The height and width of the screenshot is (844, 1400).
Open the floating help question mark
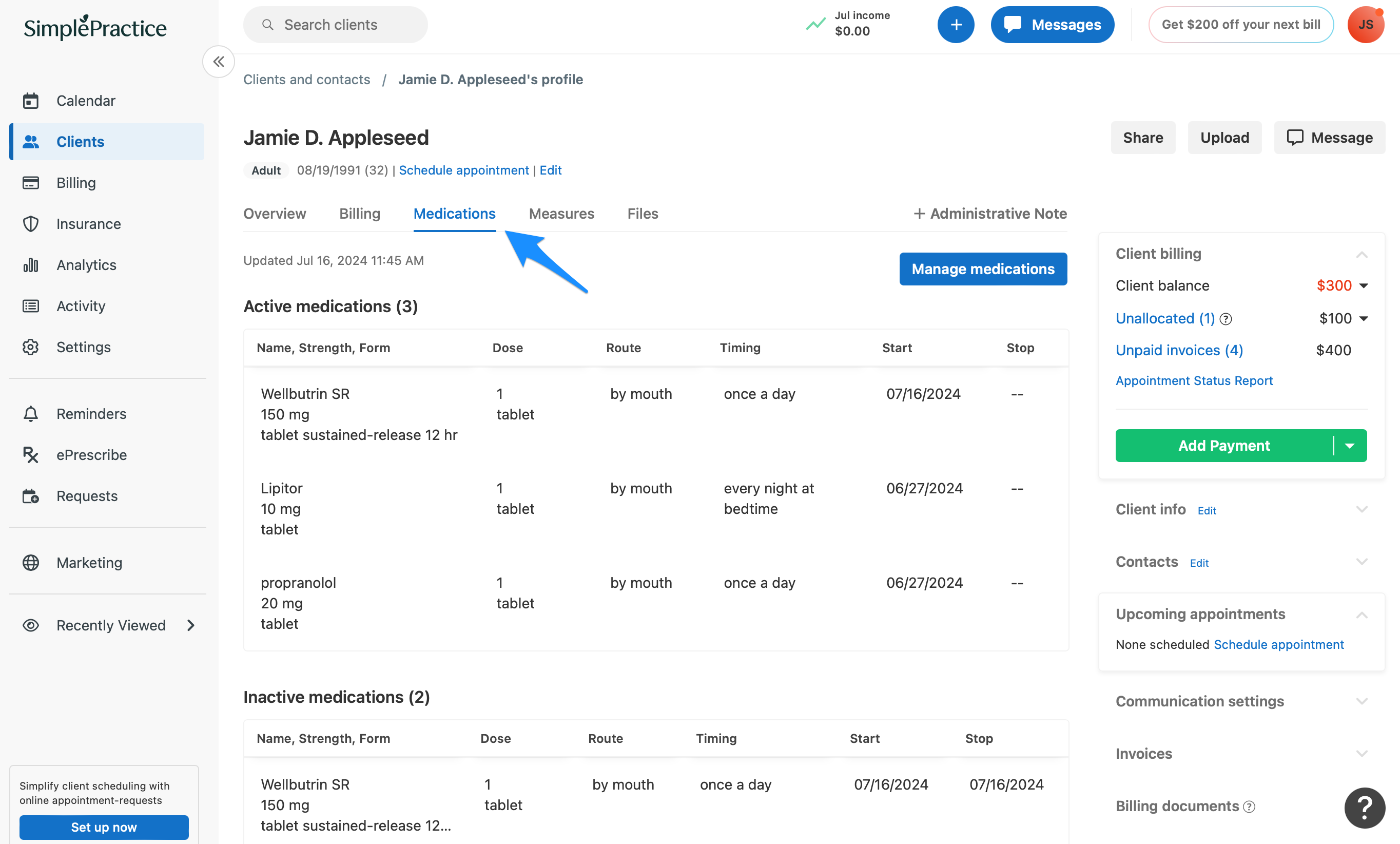pos(1364,808)
